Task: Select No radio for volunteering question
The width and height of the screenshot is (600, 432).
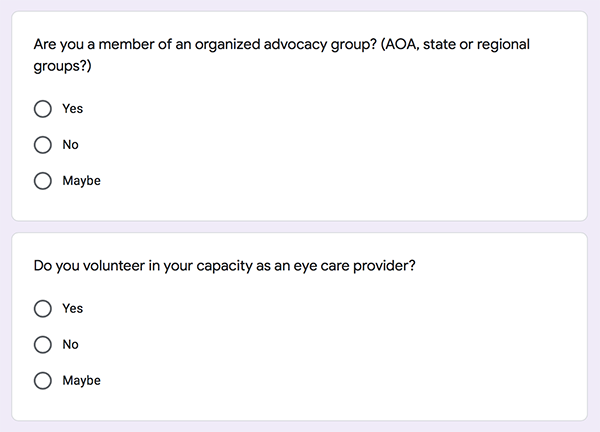Action: point(42,345)
